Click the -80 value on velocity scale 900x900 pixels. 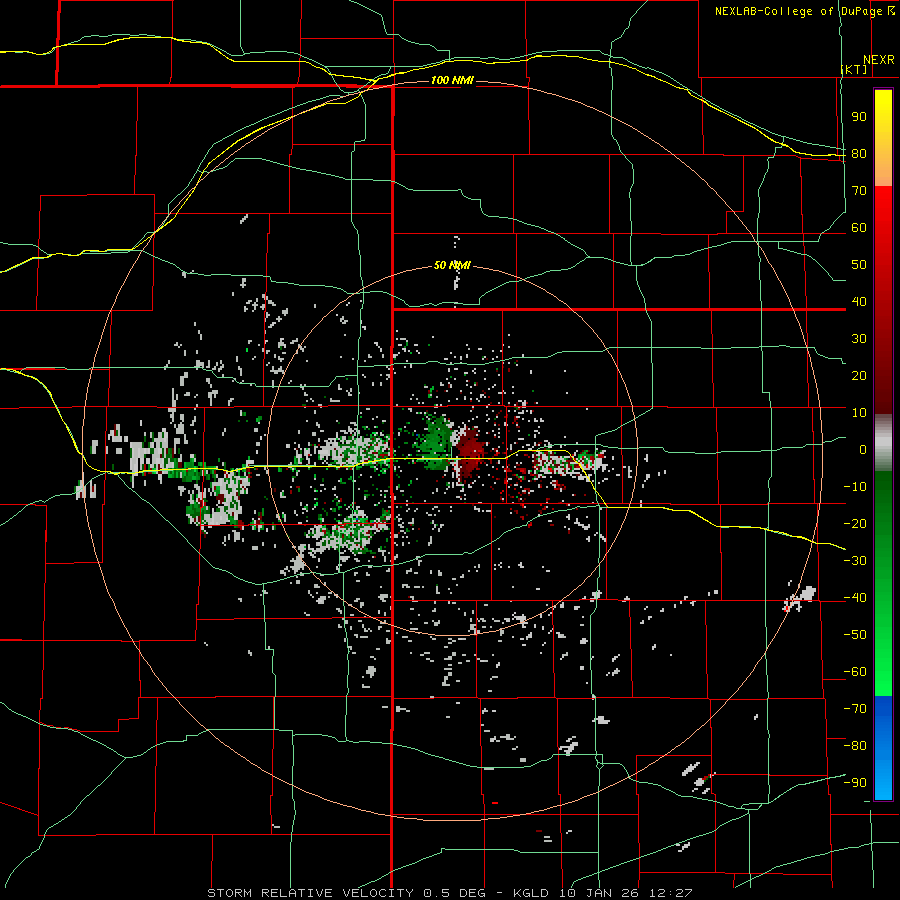click(855, 746)
